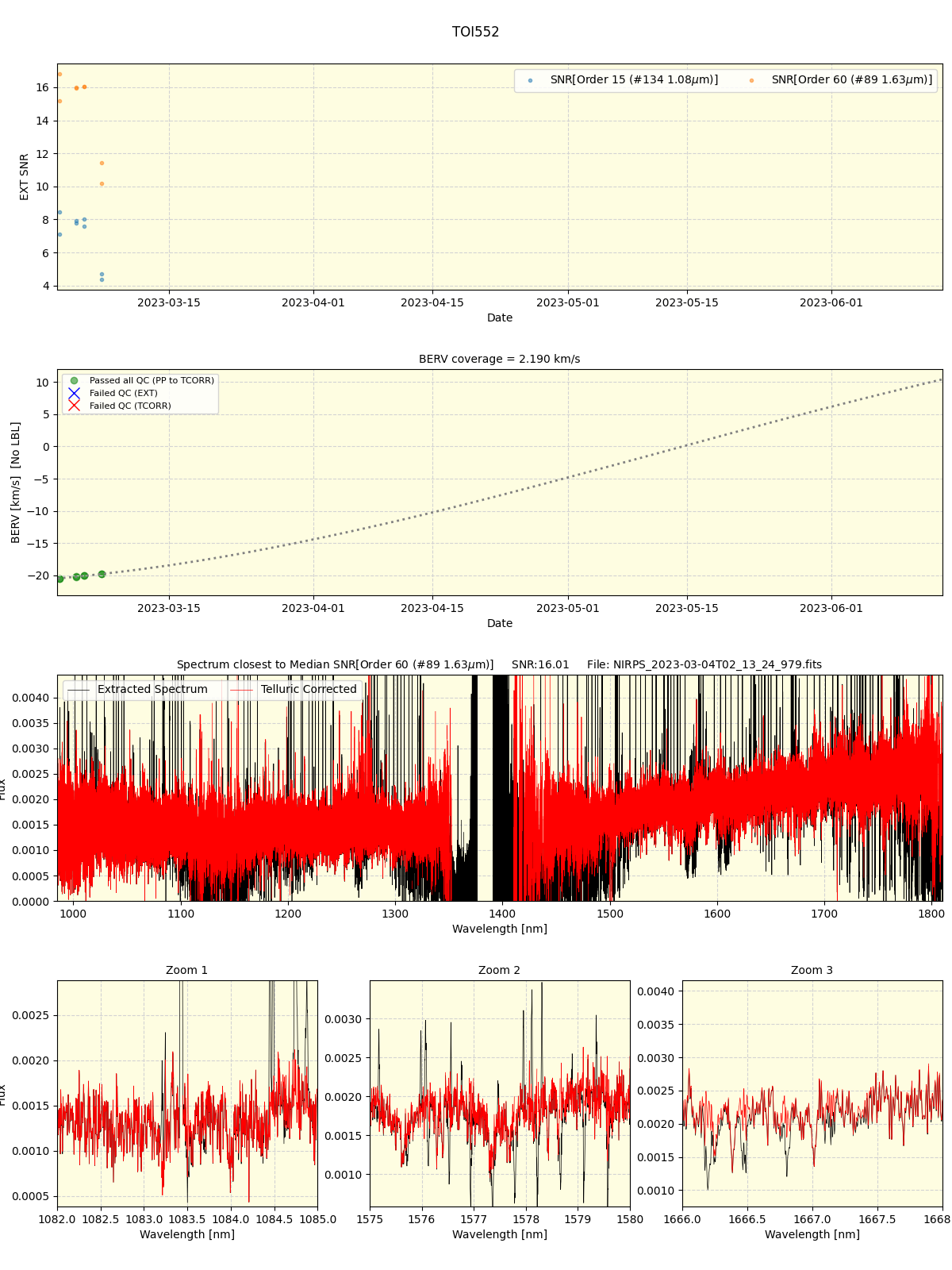Image resolution: width=952 pixels, height=1270 pixels.
Task: Click the SNR:16.01 value in title
Action: (x=540, y=664)
